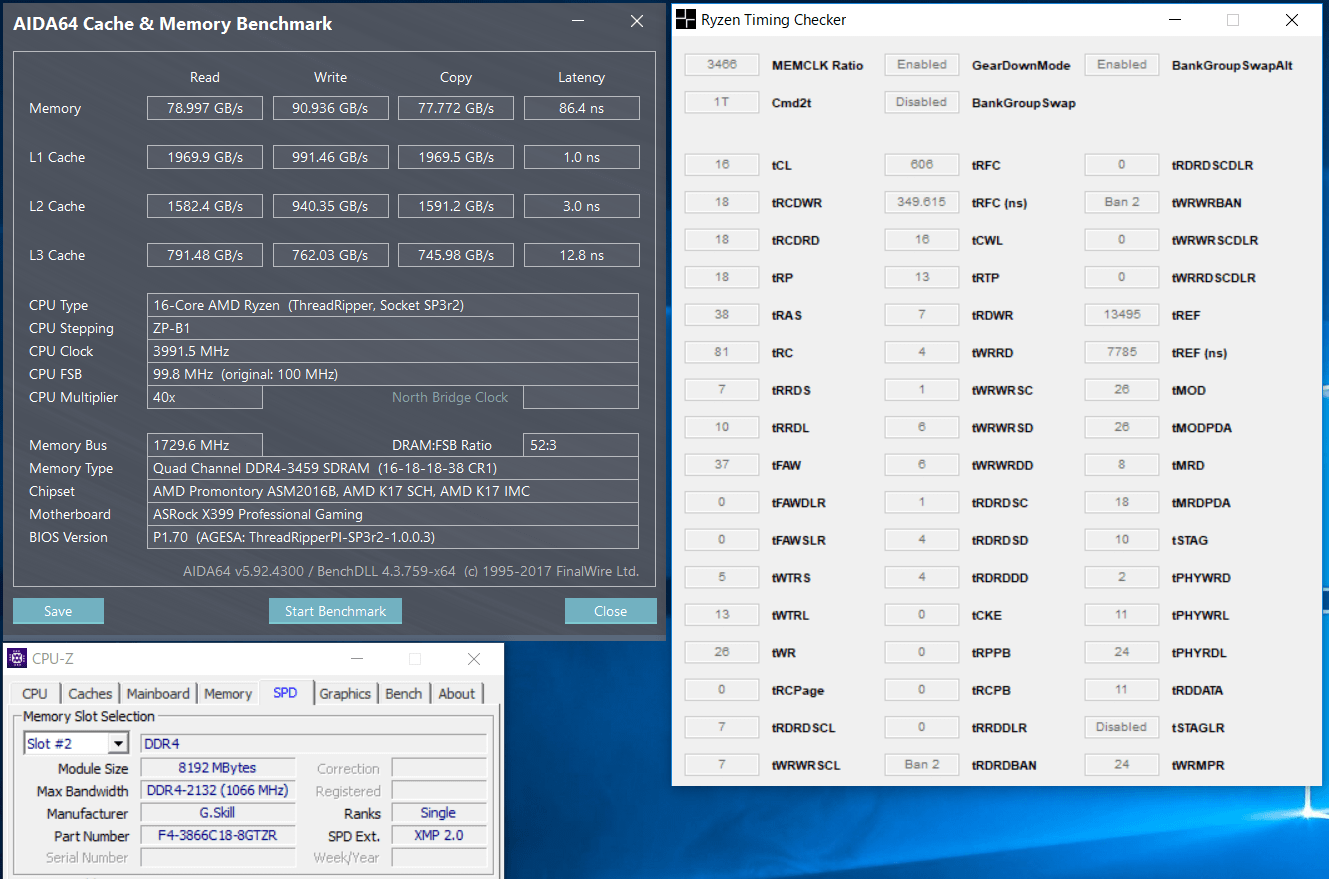
Task: Click the Ryzen Timing Checker title icon
Action: (685, 20)
